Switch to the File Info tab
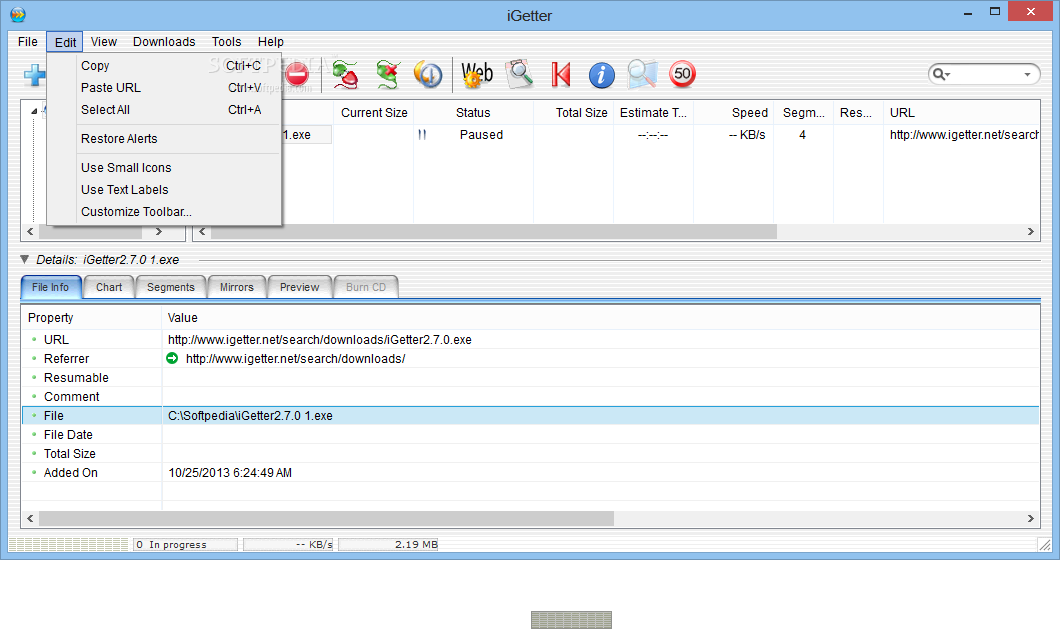1060x629 pixels. pyautogui.click(x=51, y=287)
